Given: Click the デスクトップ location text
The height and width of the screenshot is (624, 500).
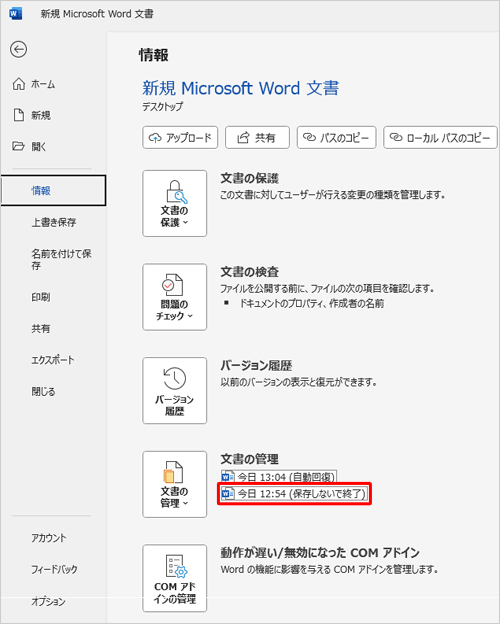Looking at the screenshot, I should click(x=163, y=106).
